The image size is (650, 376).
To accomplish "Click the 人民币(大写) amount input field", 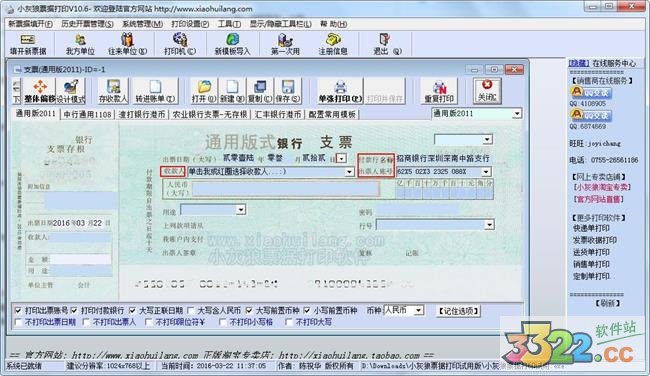I will (285, 189).
